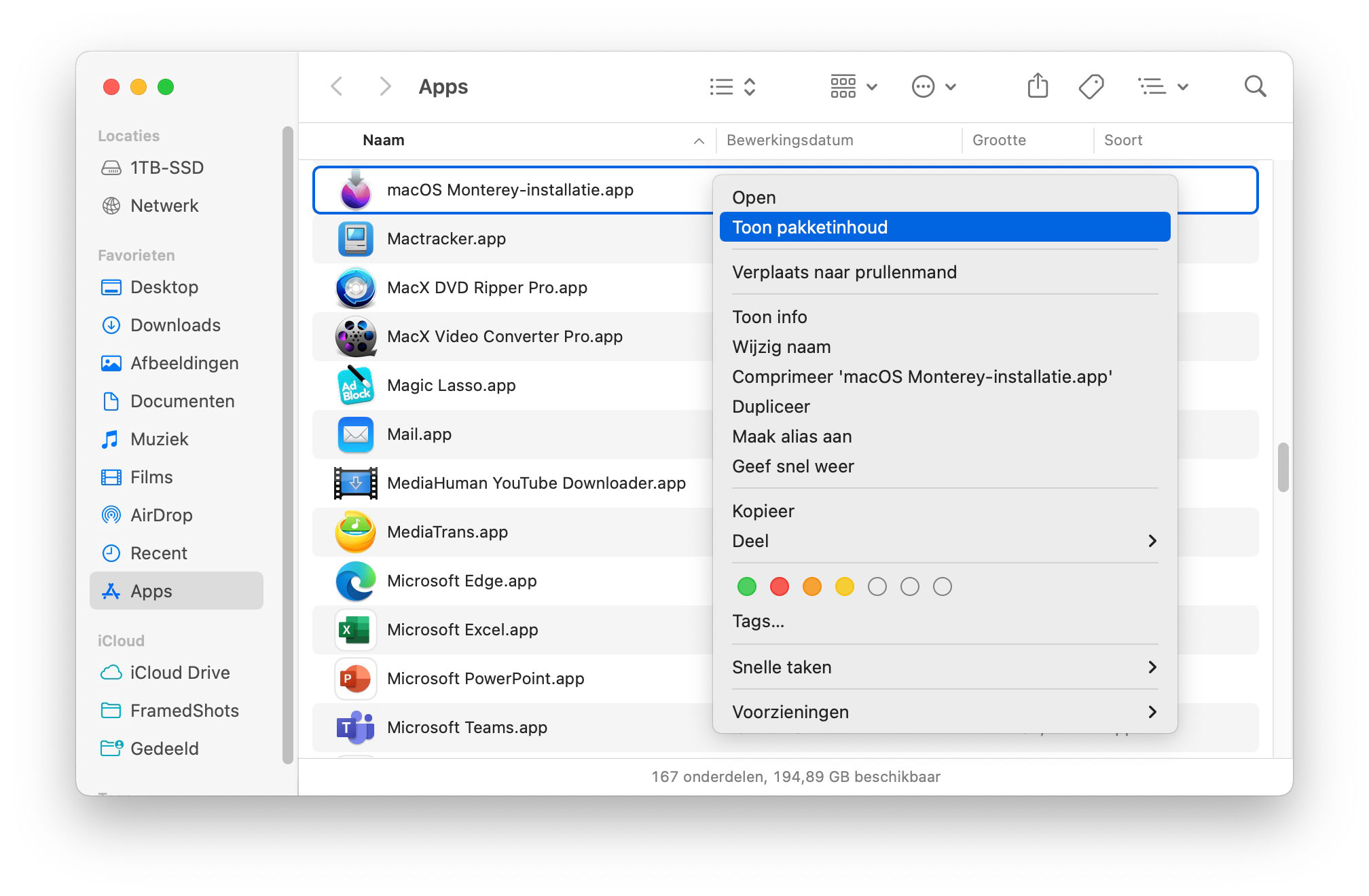Screen dimensions: 1369x896
Task: Select Netwerk in the sidebar
Action: pos(177,206)
